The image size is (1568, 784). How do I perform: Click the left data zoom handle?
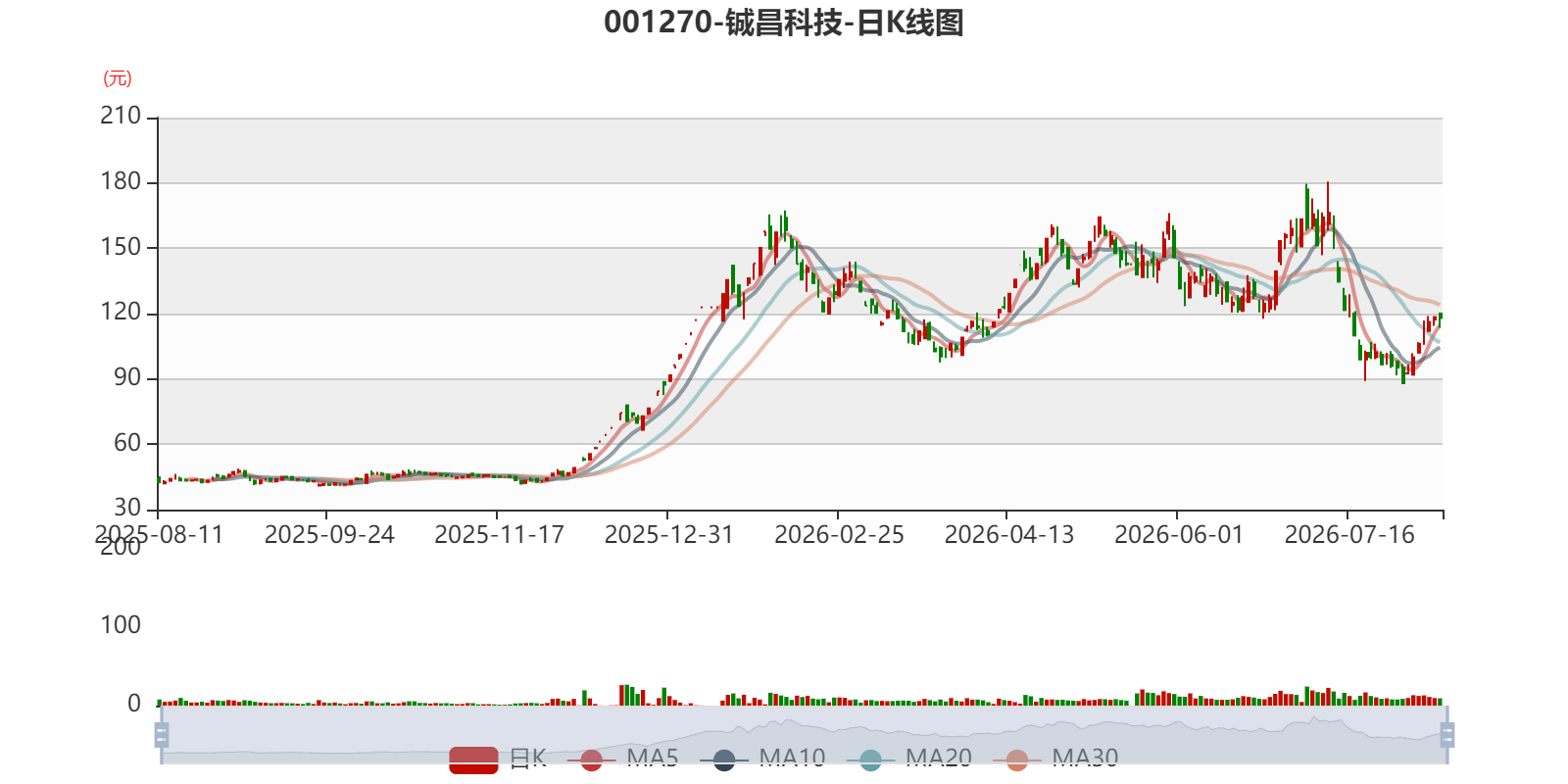(162, 735)
